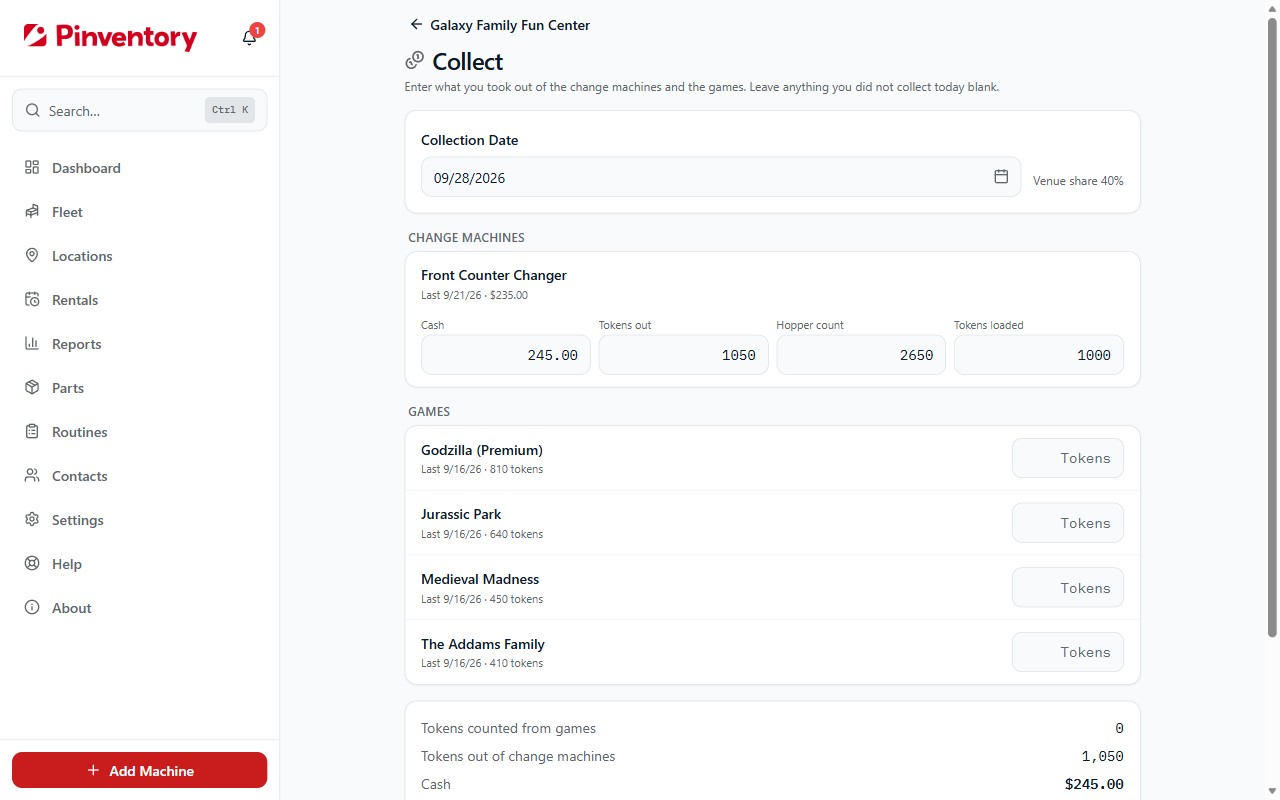Screen dimensions: 1280x800
Task: Edit the Cash field showing 245.00
Action: pyautogui.click(x=506, y=355)
